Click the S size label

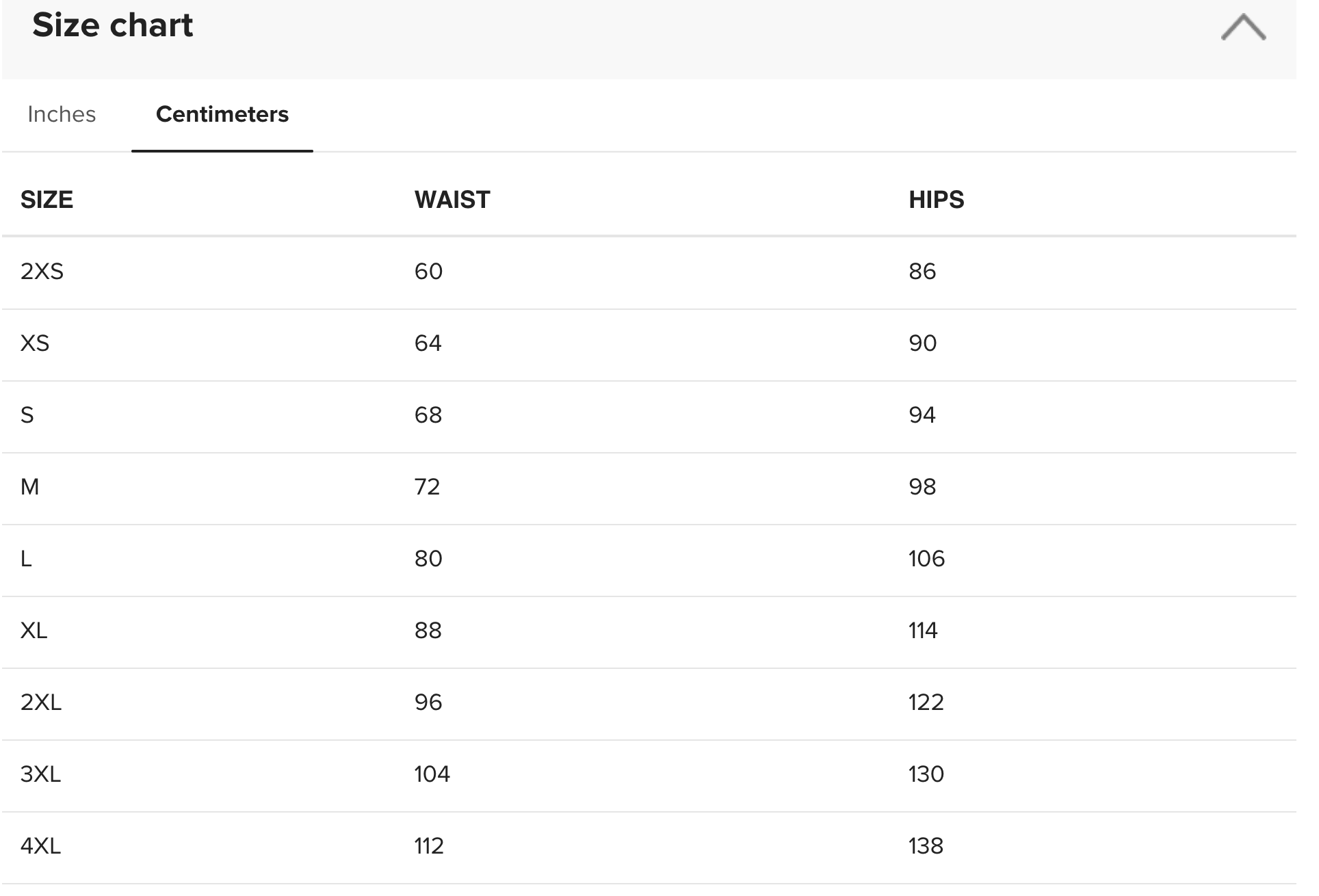(27, 415)
